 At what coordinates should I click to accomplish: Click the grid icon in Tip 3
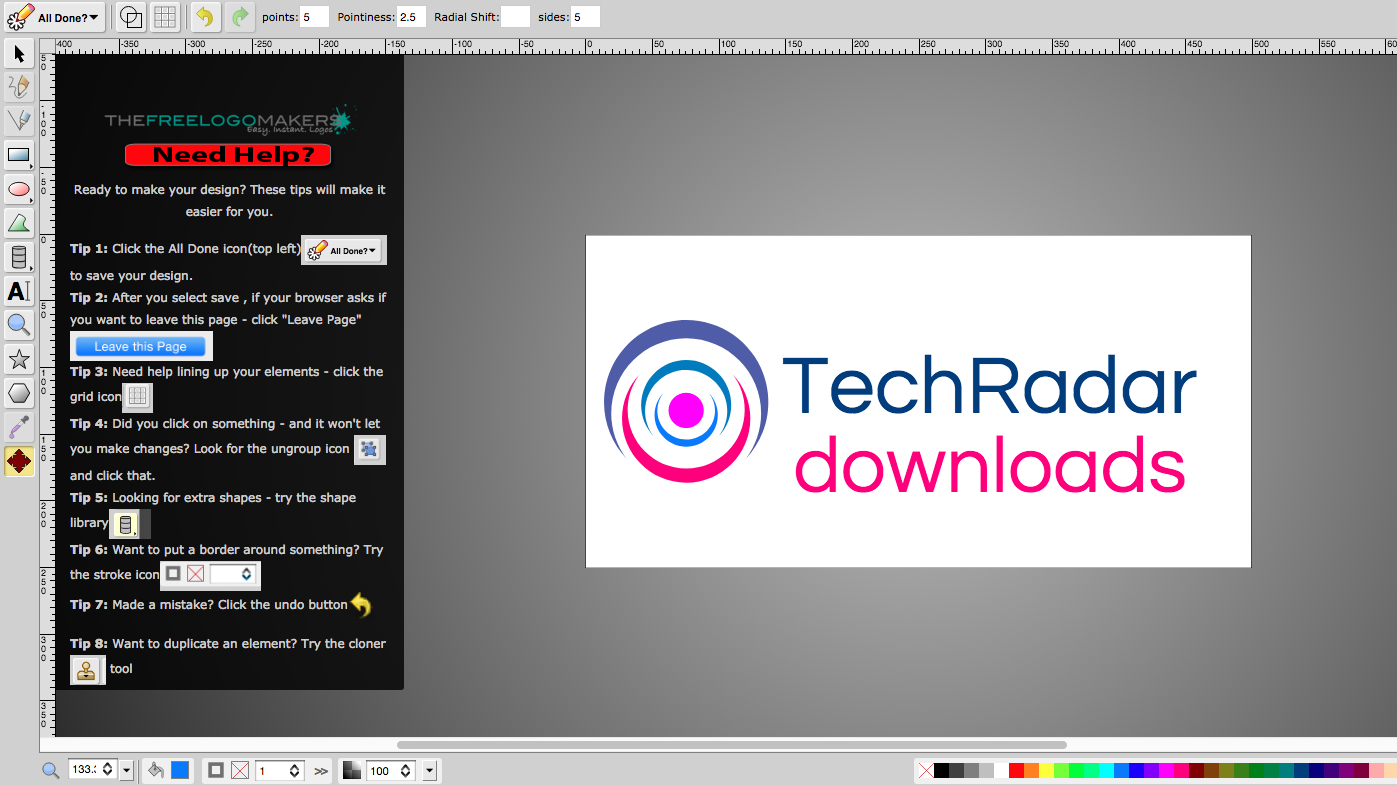pos(138,397)
